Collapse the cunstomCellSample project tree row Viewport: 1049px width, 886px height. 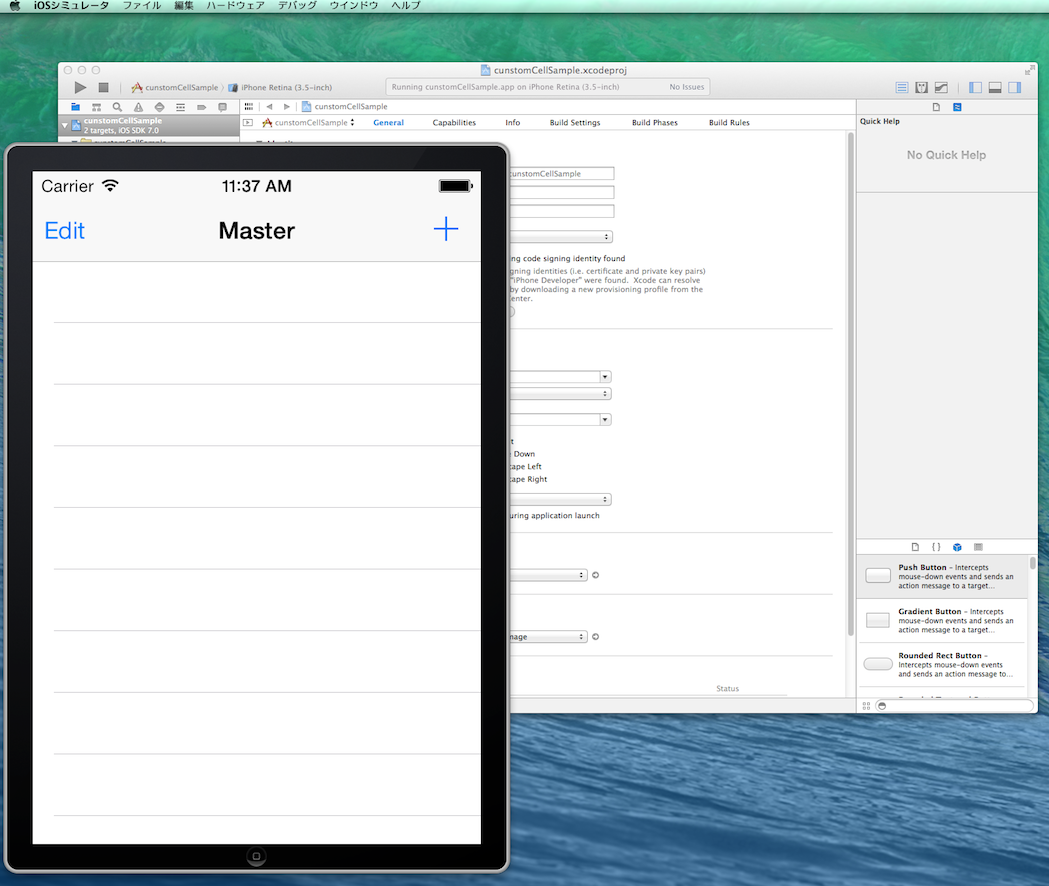tap(65, 125)
